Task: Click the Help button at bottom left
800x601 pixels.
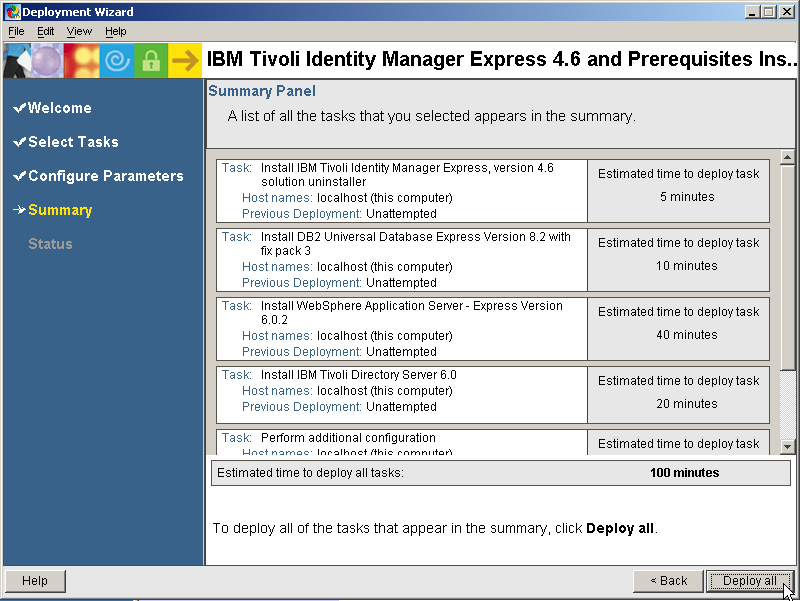Action: [x=35, y=581]
